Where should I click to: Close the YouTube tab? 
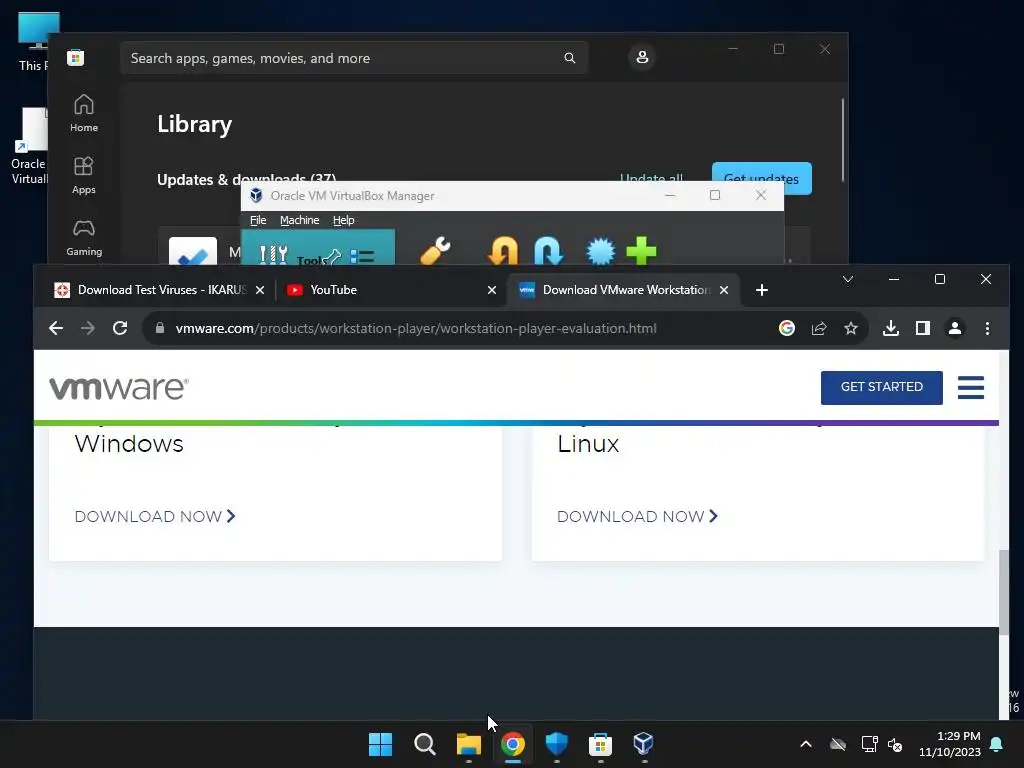tap(492, 290)
